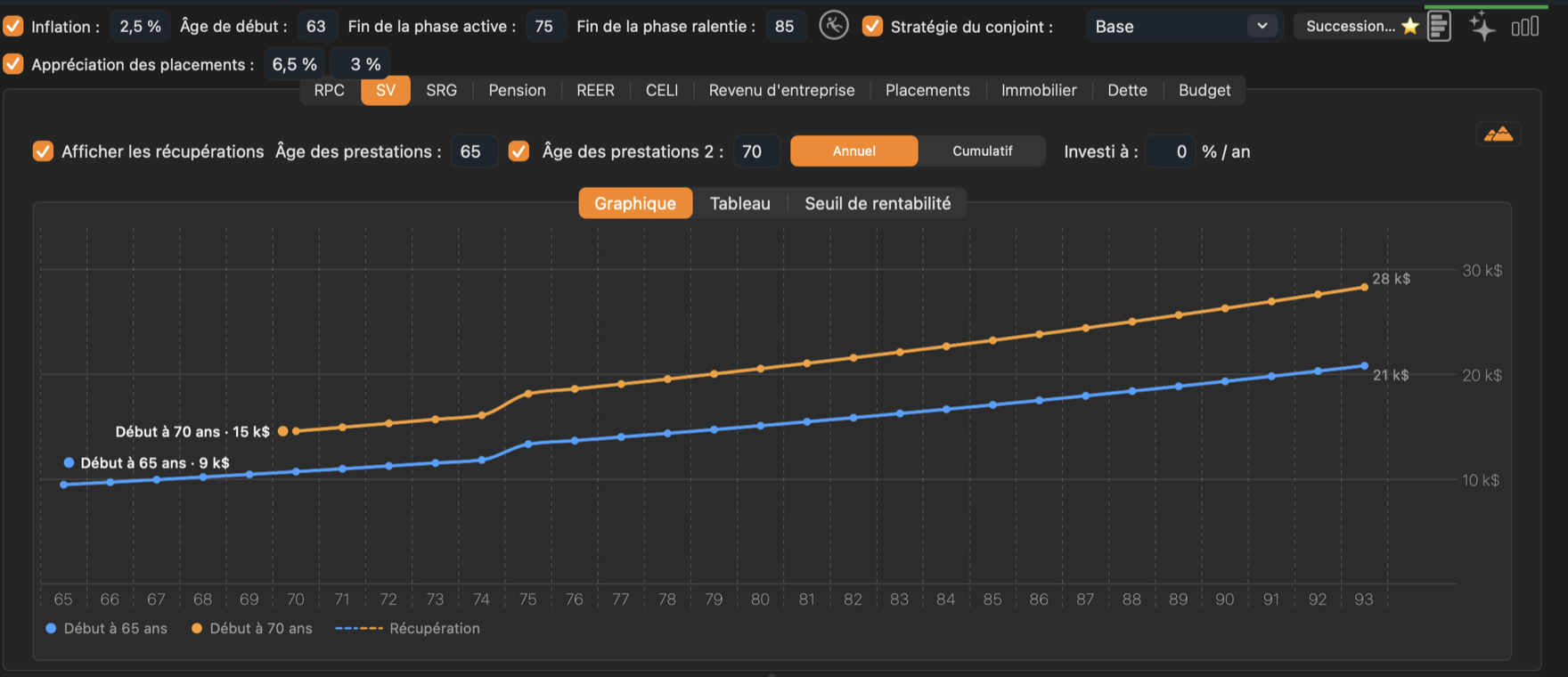
Task: Go to the Pension tab
Action: pos(518,90)
